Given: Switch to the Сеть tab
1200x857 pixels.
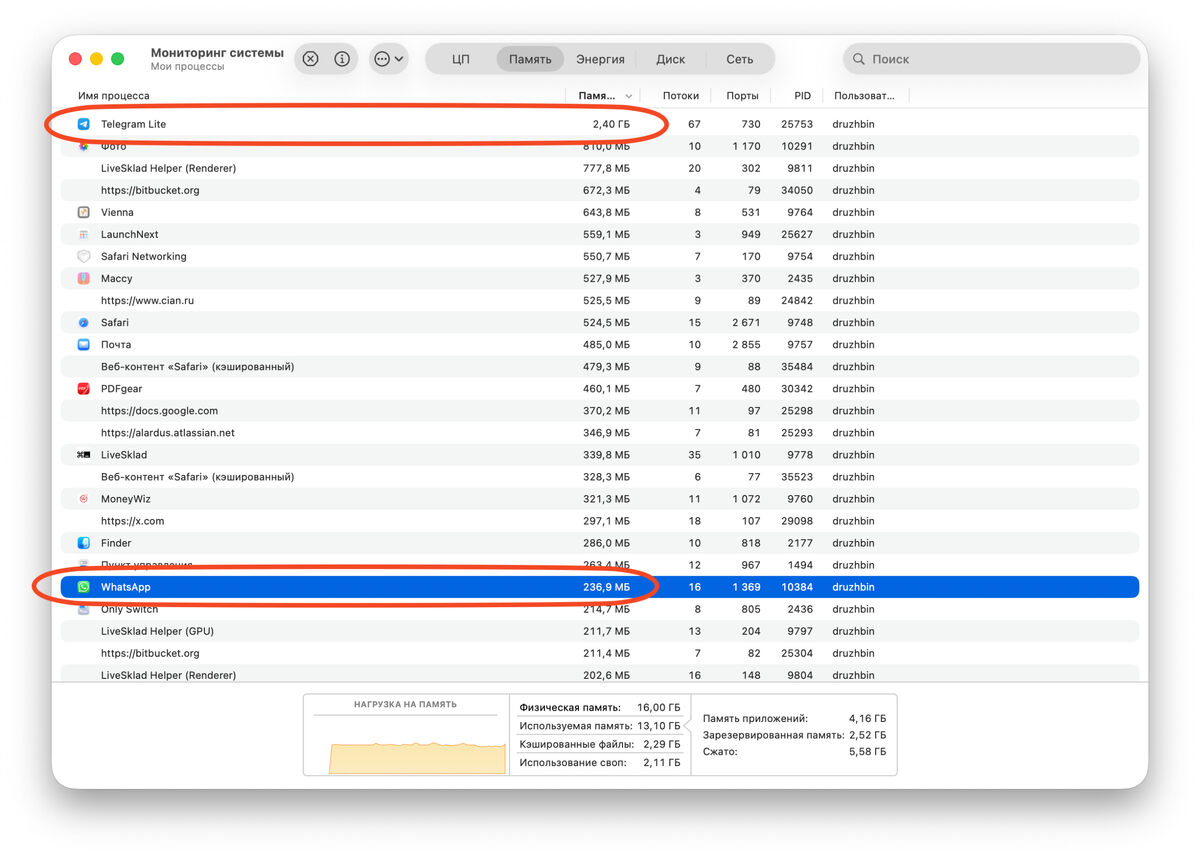Looking at the screenshot, I should 740,59.
